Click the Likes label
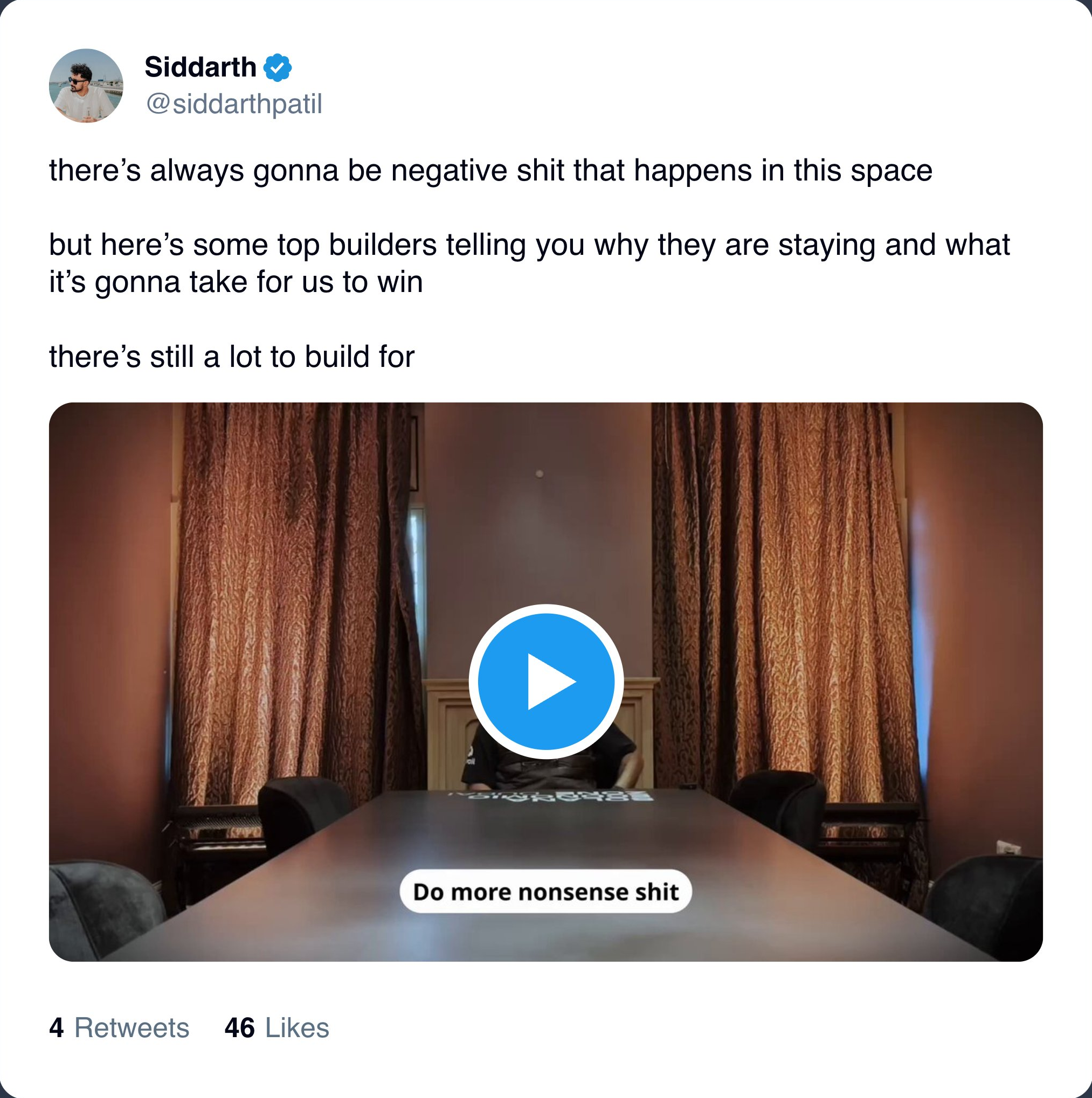Screen dimensions: 1092x1098 click(x=297, y=1027)
